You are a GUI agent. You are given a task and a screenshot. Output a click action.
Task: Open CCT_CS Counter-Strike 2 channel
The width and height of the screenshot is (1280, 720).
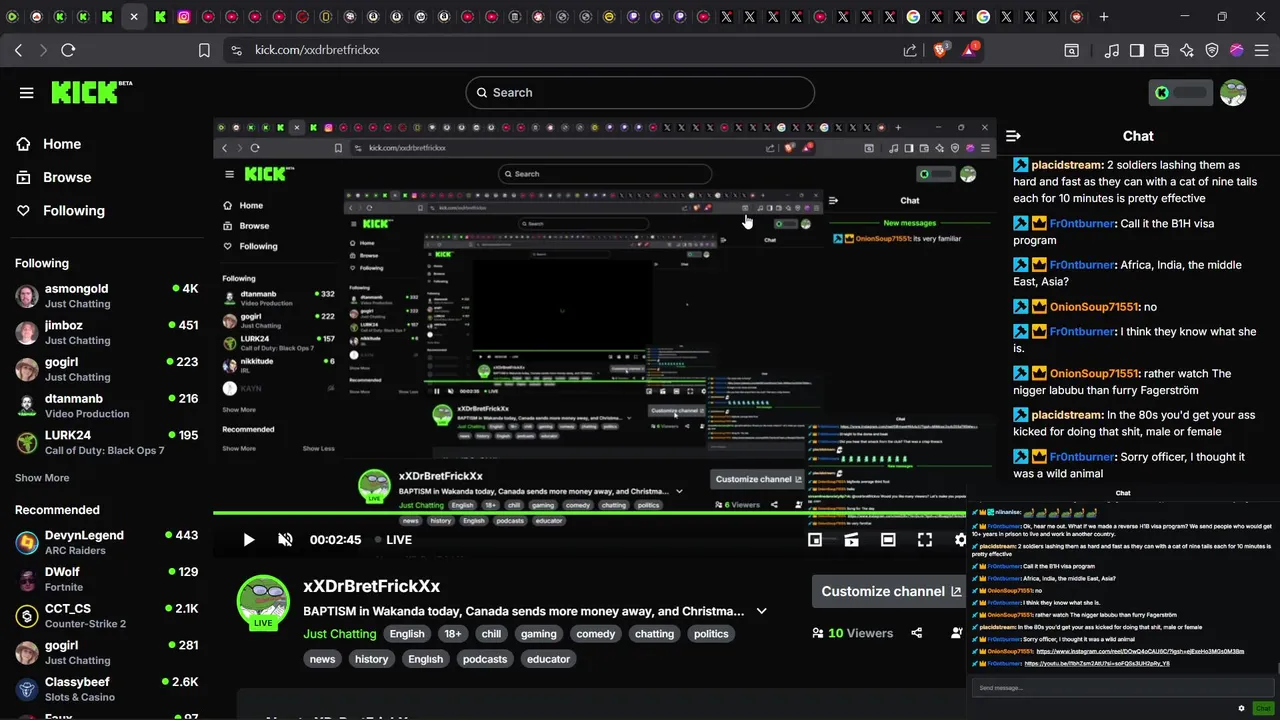point(106,616)
